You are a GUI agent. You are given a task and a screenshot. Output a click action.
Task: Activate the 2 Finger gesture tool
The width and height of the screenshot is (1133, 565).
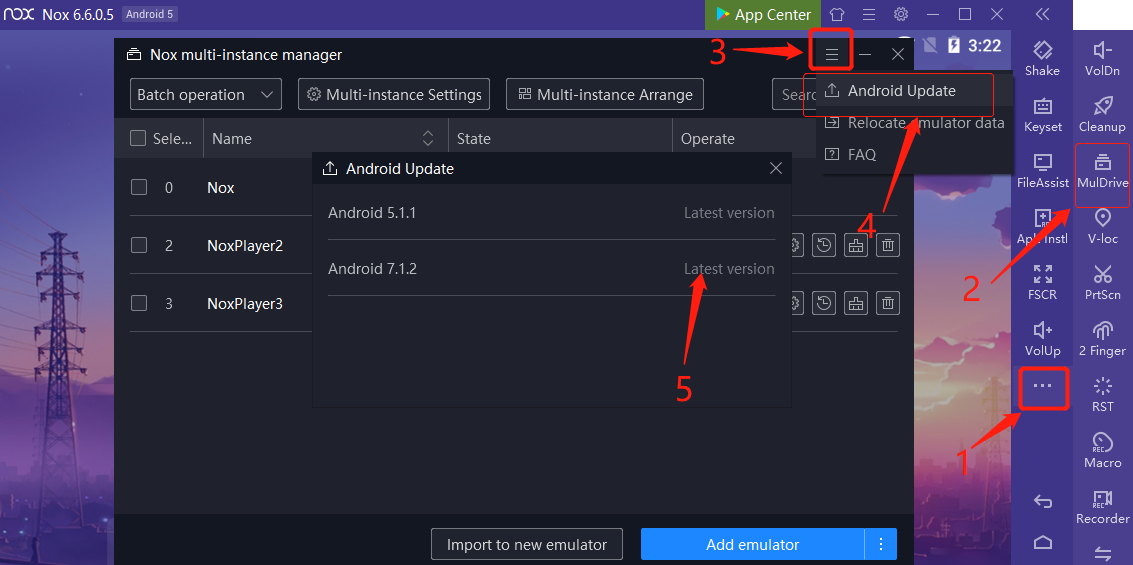click(1103, 338)
